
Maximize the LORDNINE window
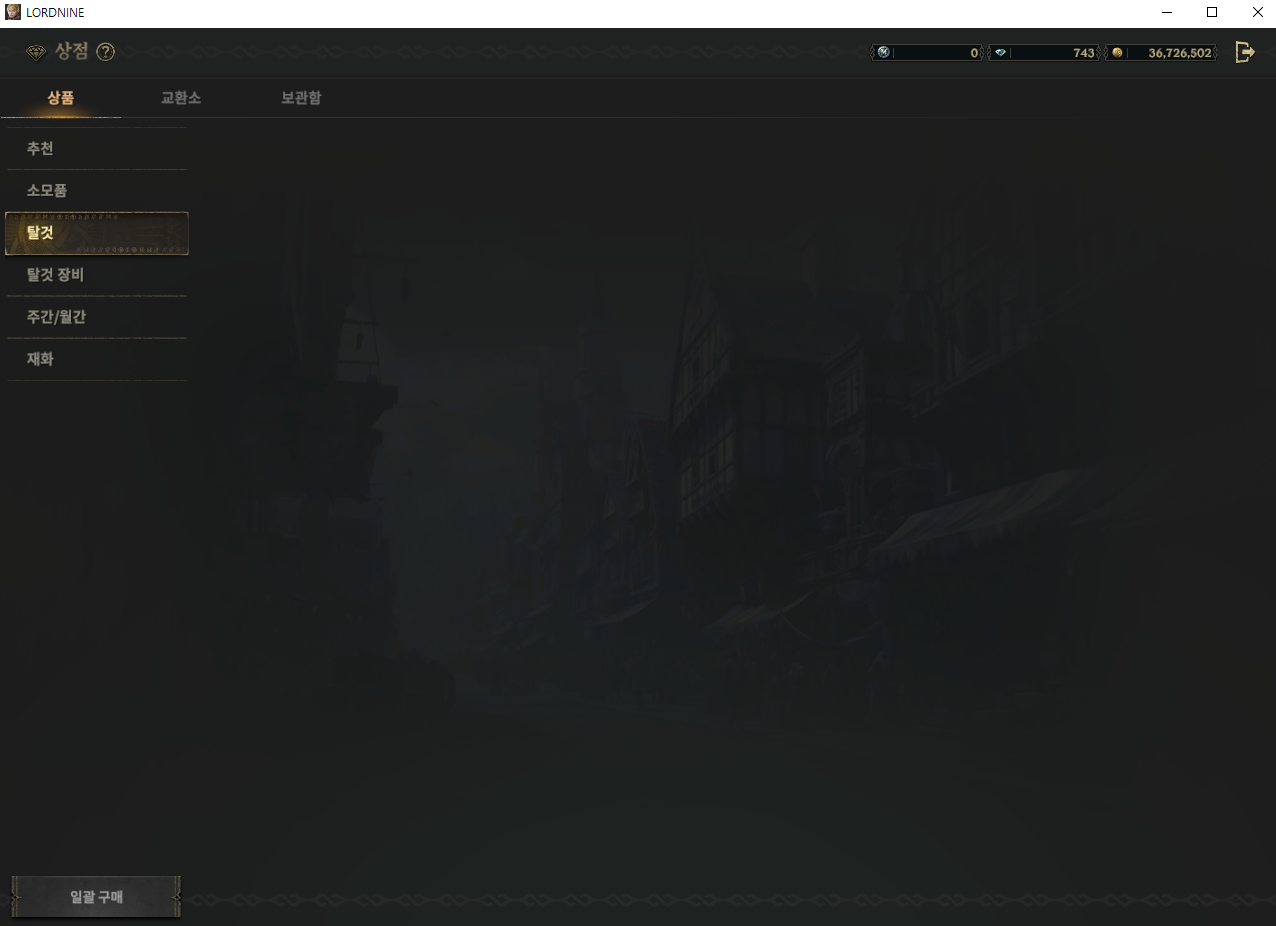click(x=1211, y=12)
